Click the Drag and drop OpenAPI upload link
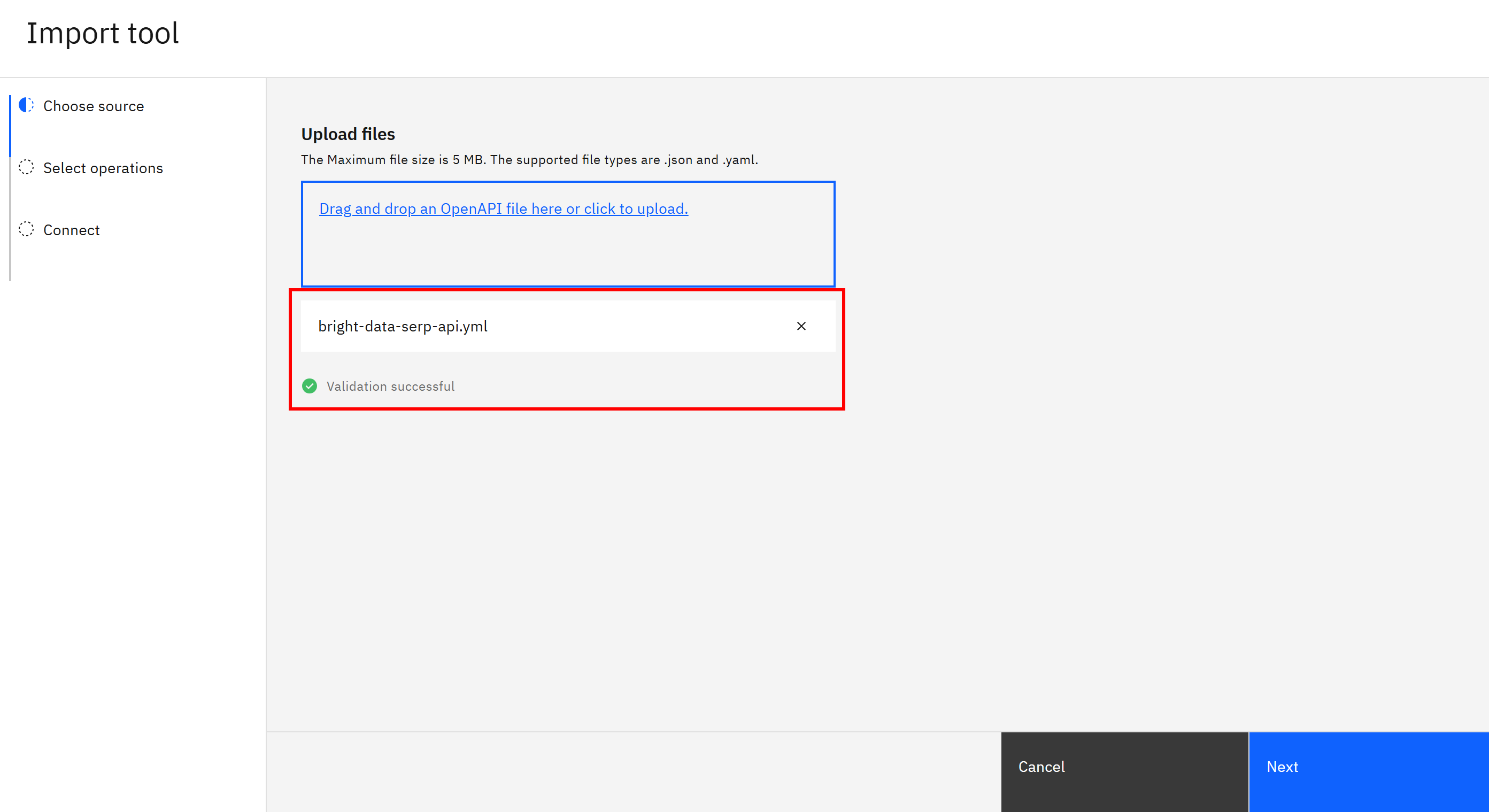The width and height of the screenshot is (1489, 812). point(504,208)
